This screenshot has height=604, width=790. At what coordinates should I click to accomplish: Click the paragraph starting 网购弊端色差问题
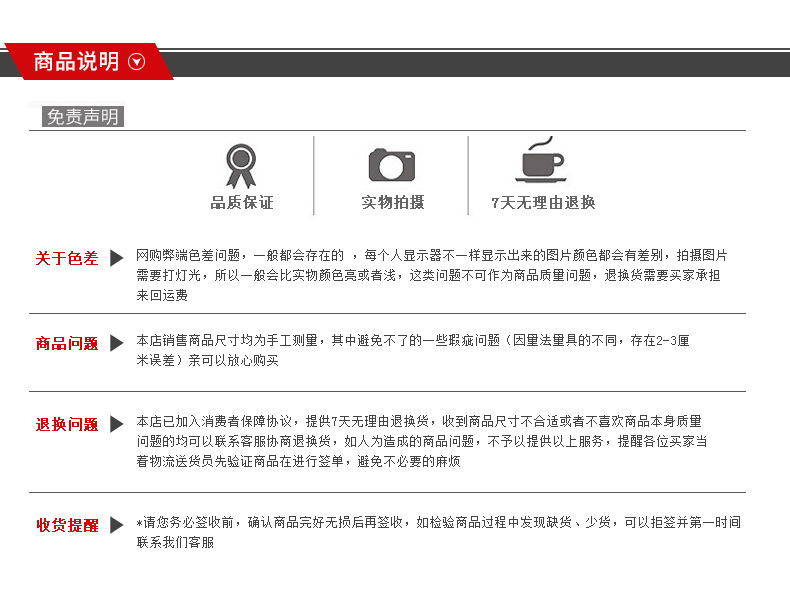pos(432,275)
